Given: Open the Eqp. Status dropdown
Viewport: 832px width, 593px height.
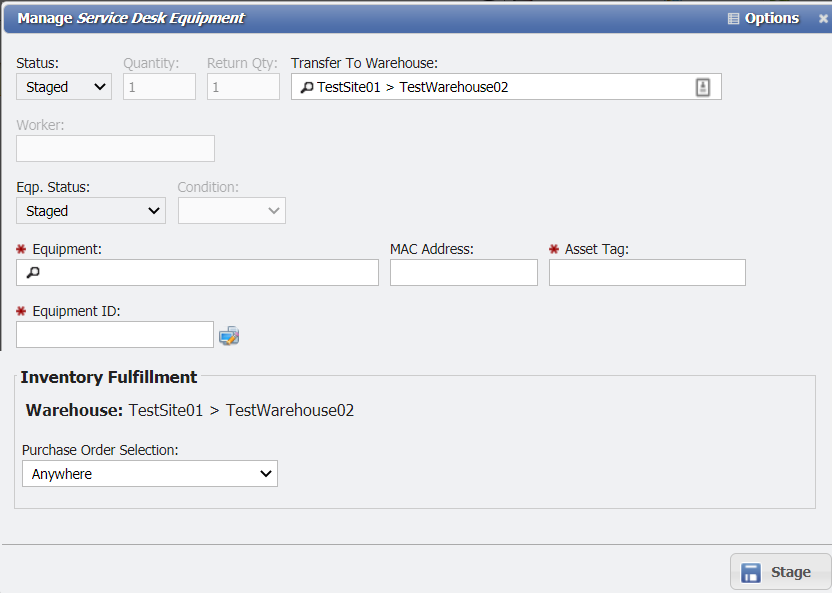Looking at the screenshot, I should pyautogui.click(x=90, y=210).
